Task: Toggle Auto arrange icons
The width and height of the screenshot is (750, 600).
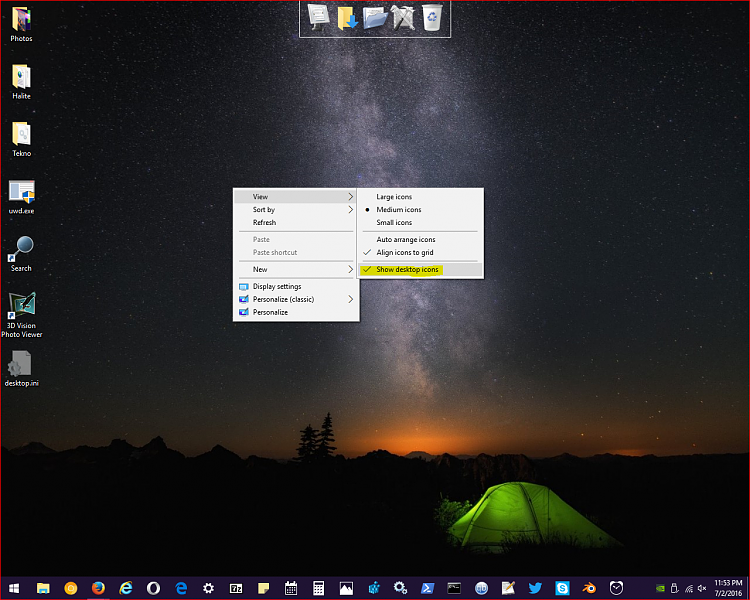Action: coord(420,239)
